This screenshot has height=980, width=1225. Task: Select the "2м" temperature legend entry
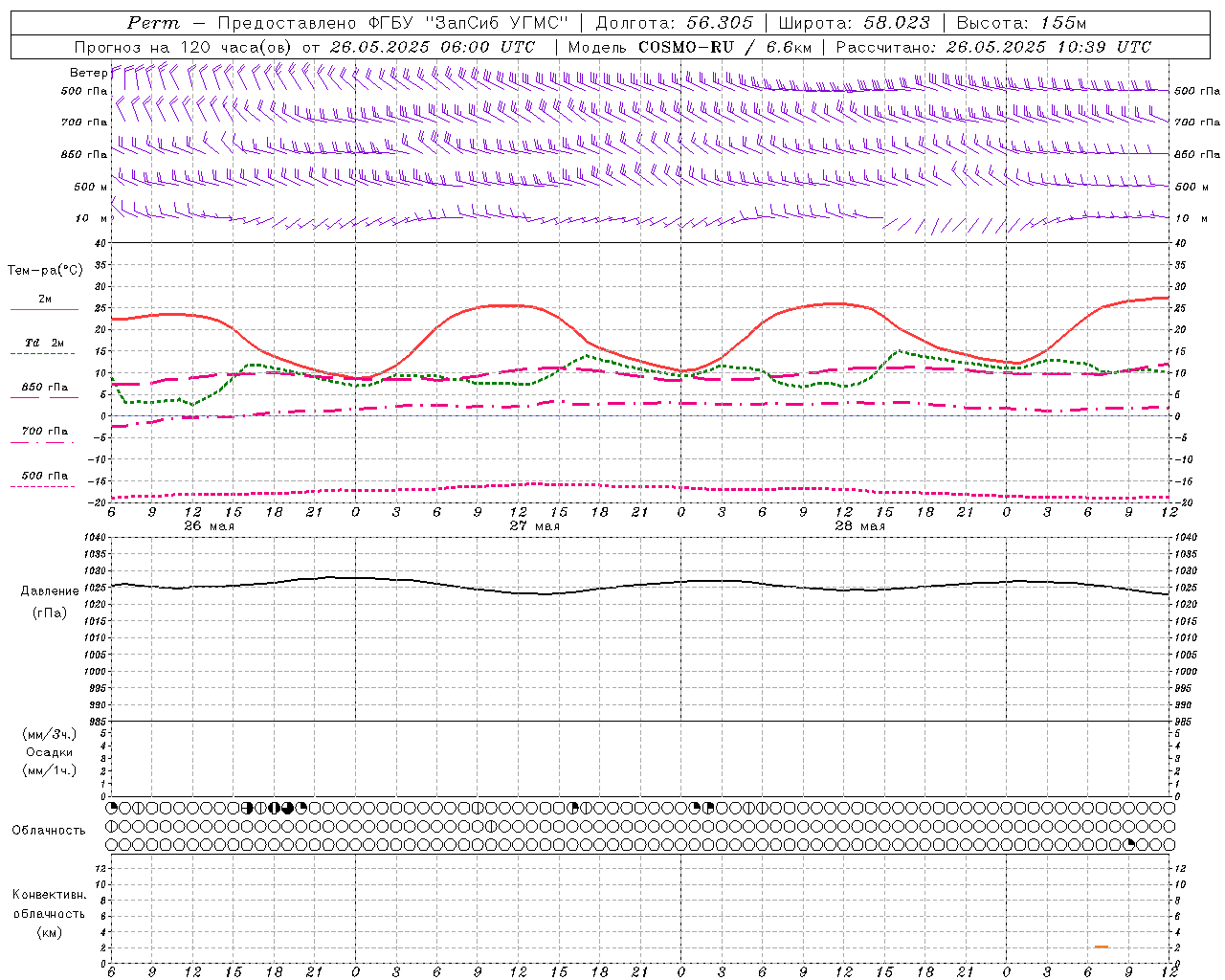click(45, 300)
